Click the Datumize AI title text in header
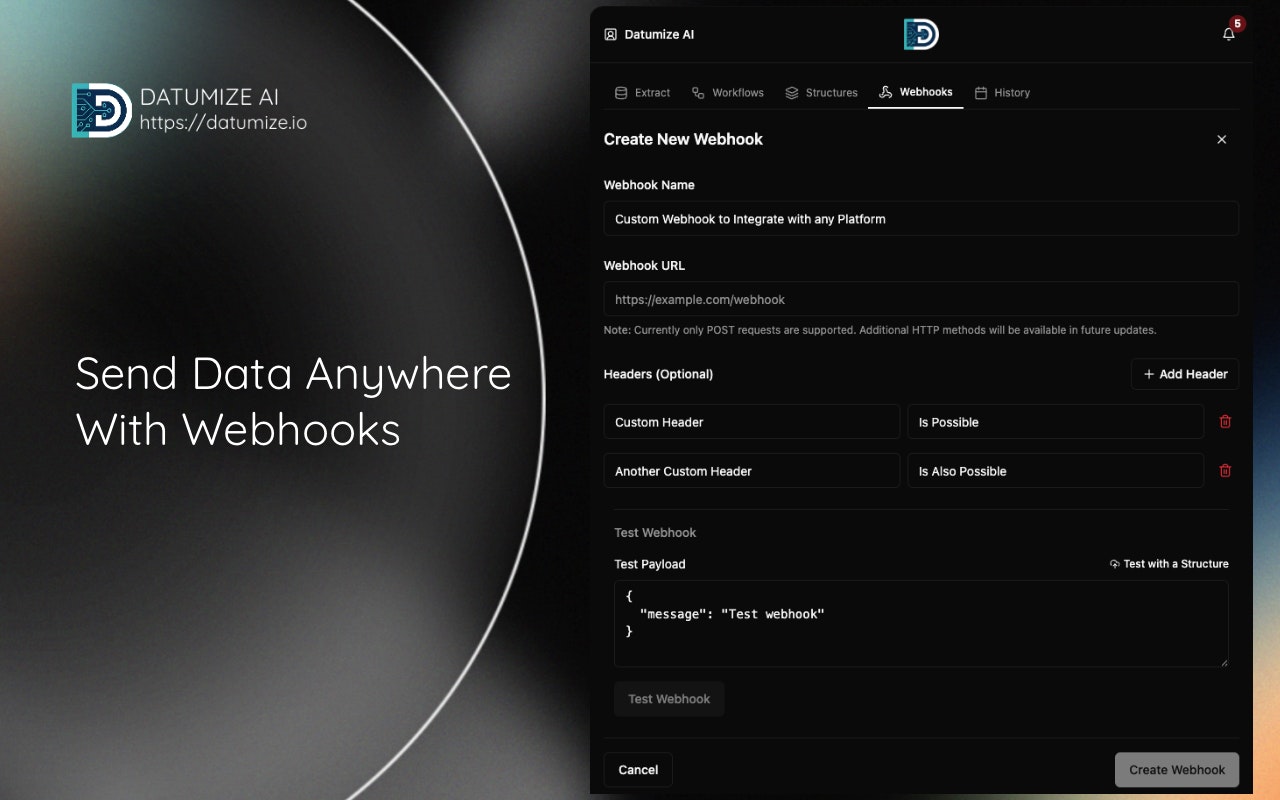Screen dimensions: 1280x800 coord(659,34)
